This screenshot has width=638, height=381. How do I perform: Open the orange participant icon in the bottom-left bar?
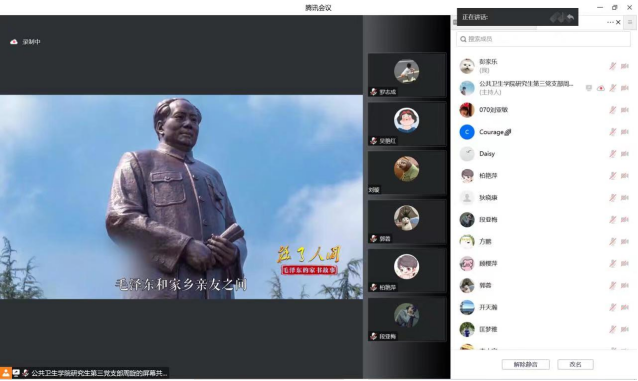6,373
